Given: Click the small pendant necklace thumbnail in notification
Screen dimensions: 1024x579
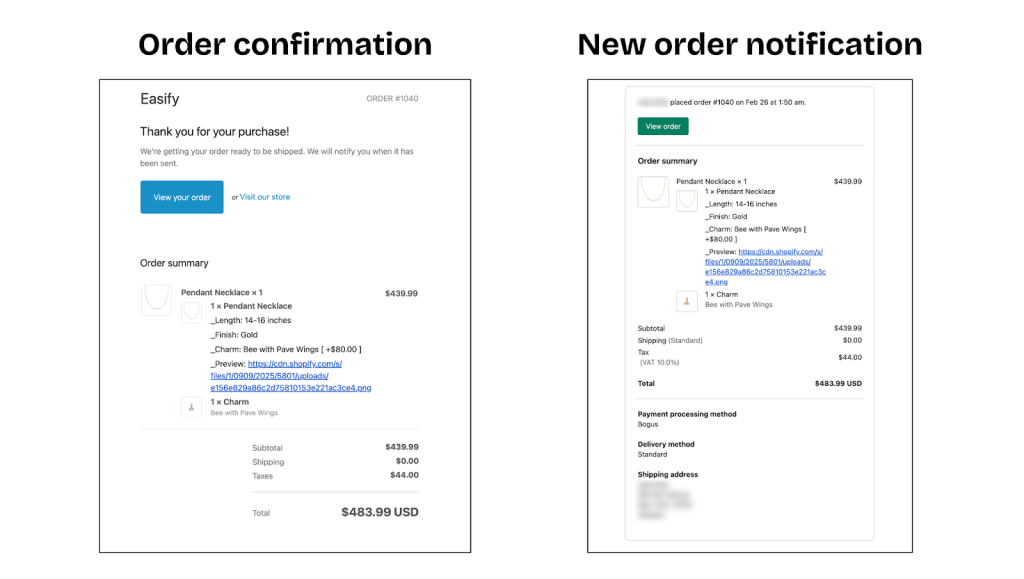Looking at the screenshot, I should (687, 200).
